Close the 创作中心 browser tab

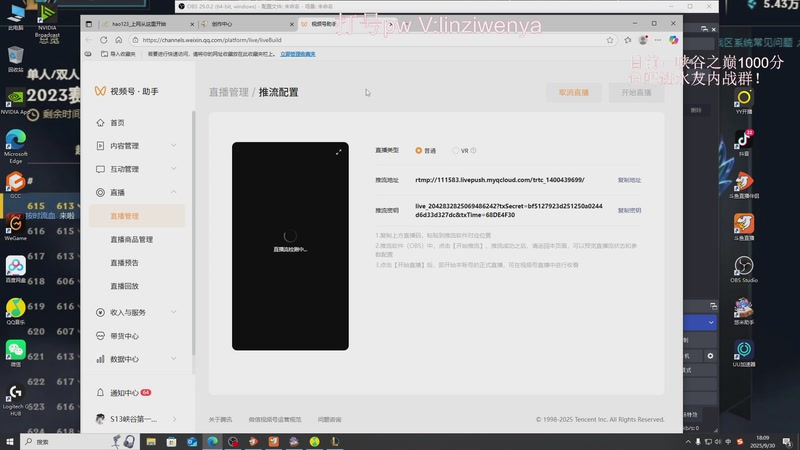[292, 24]
